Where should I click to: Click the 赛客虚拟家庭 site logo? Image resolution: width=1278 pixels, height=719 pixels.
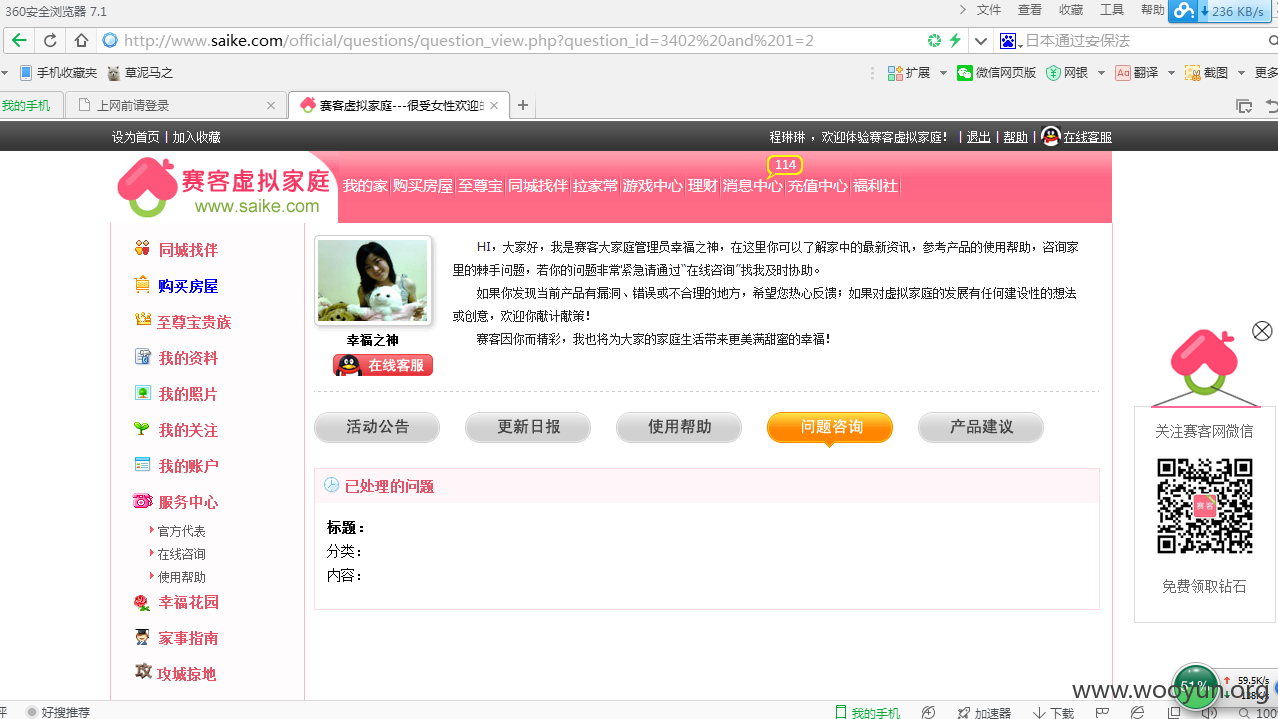click(x=223, y=187)
